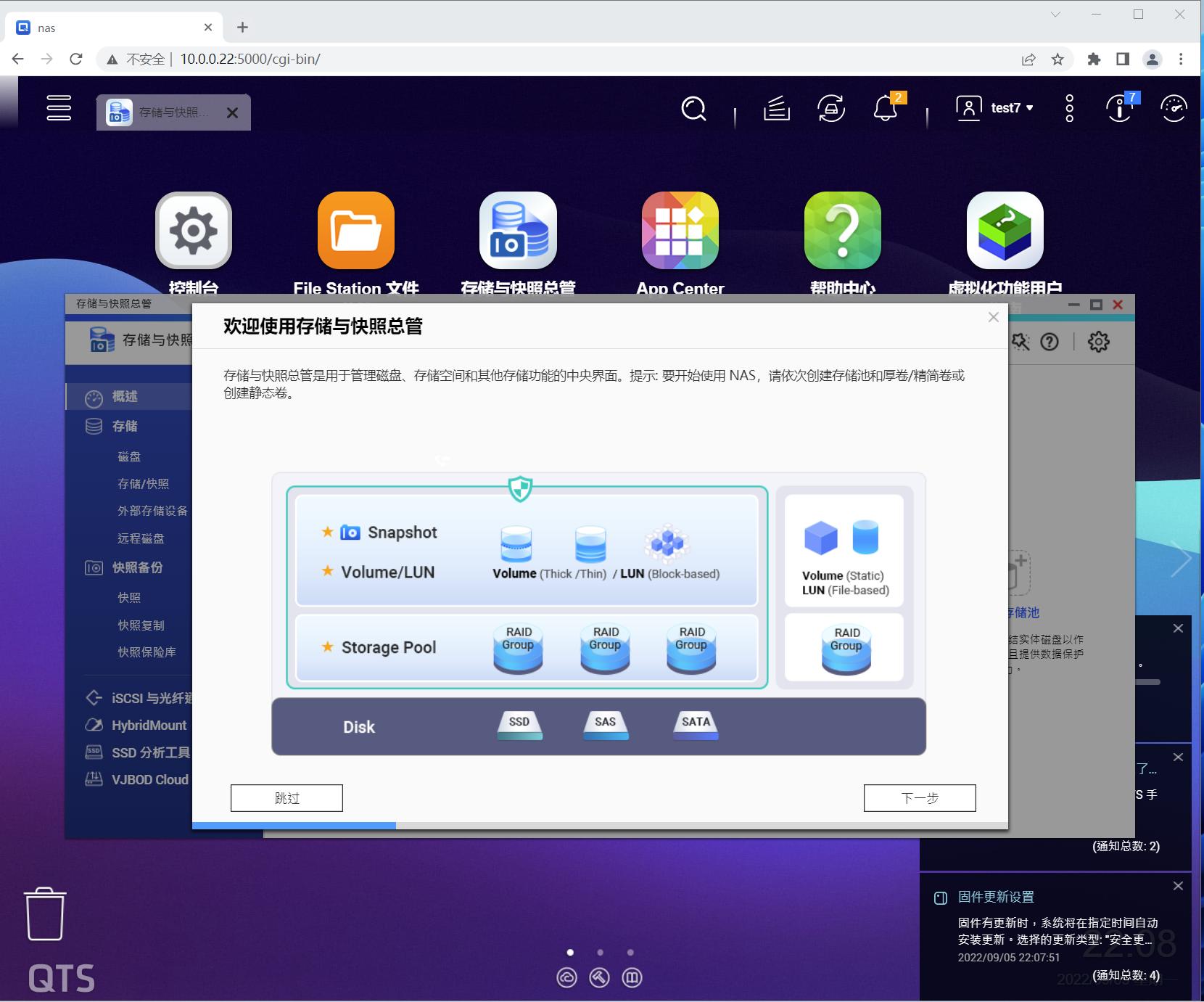
Task: Launch App Center from the desktop
Action: pos(680,231)
